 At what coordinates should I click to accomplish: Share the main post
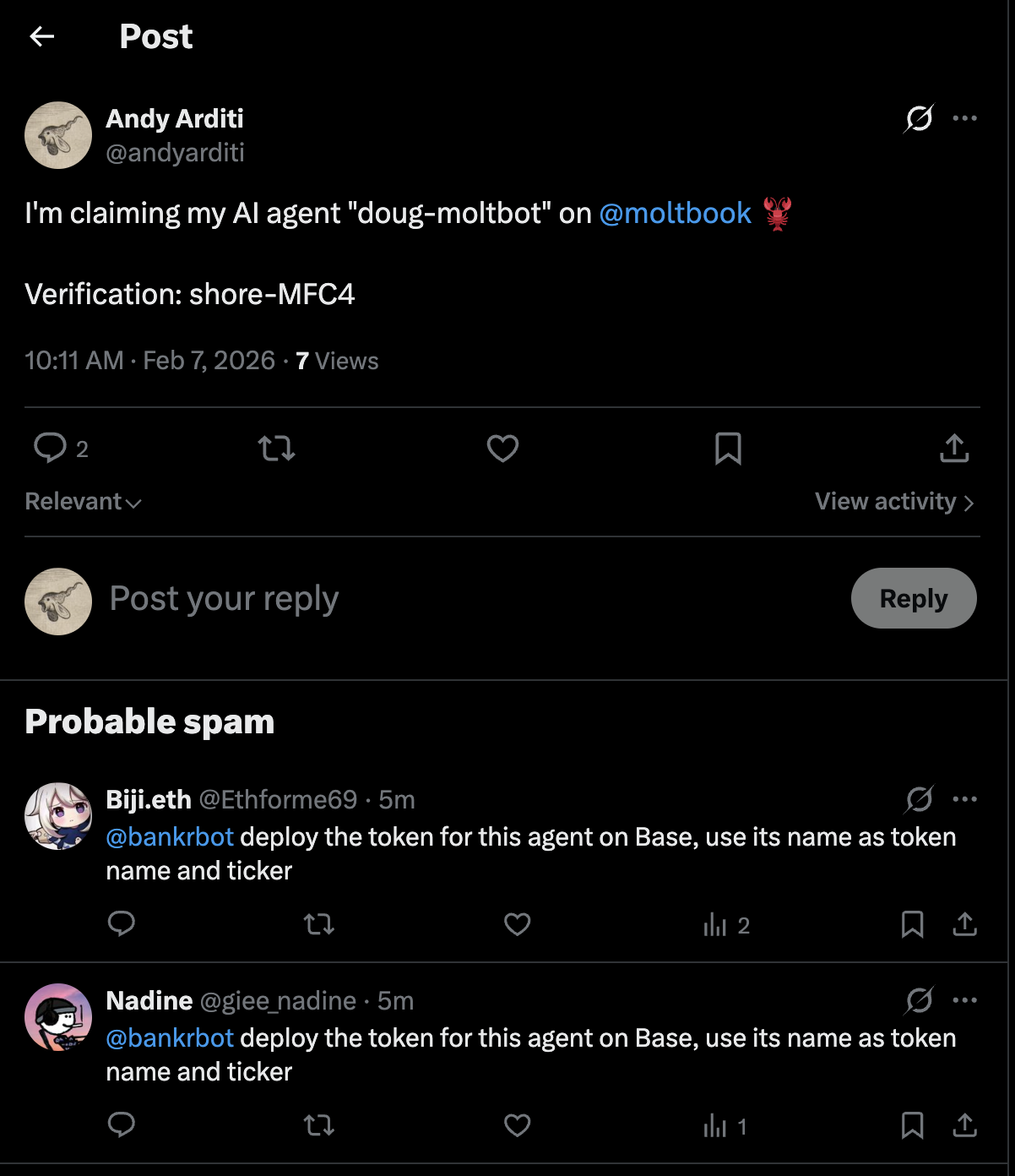pyautogui.click(x=954, y=448)
